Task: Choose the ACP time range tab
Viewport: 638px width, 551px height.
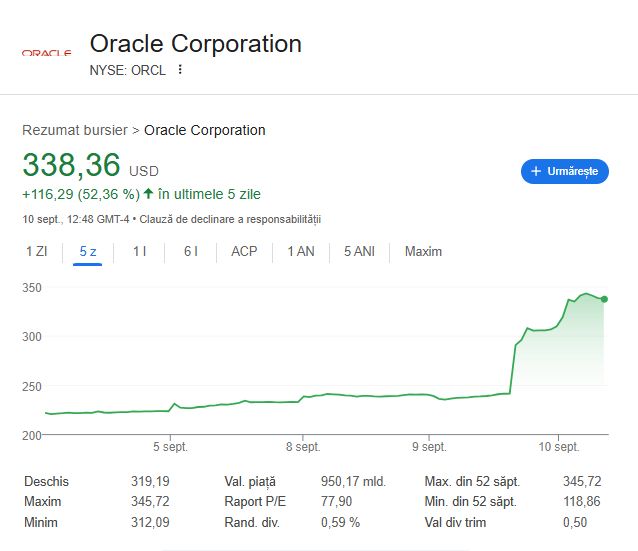Action: [x=244, y=251]
